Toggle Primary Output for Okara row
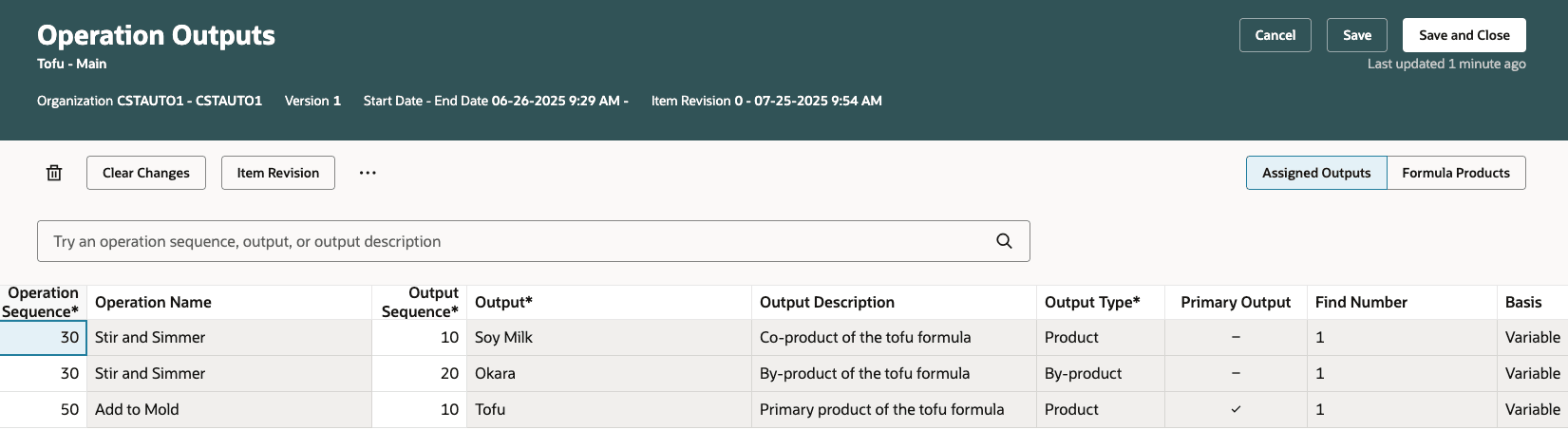Viewport: 1568px width, 430px height. point(1235,373)
